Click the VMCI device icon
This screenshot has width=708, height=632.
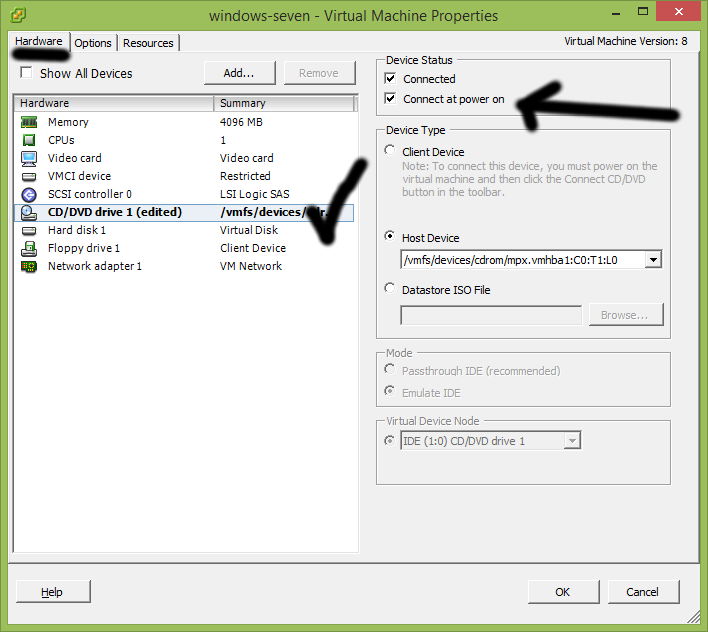29,177
